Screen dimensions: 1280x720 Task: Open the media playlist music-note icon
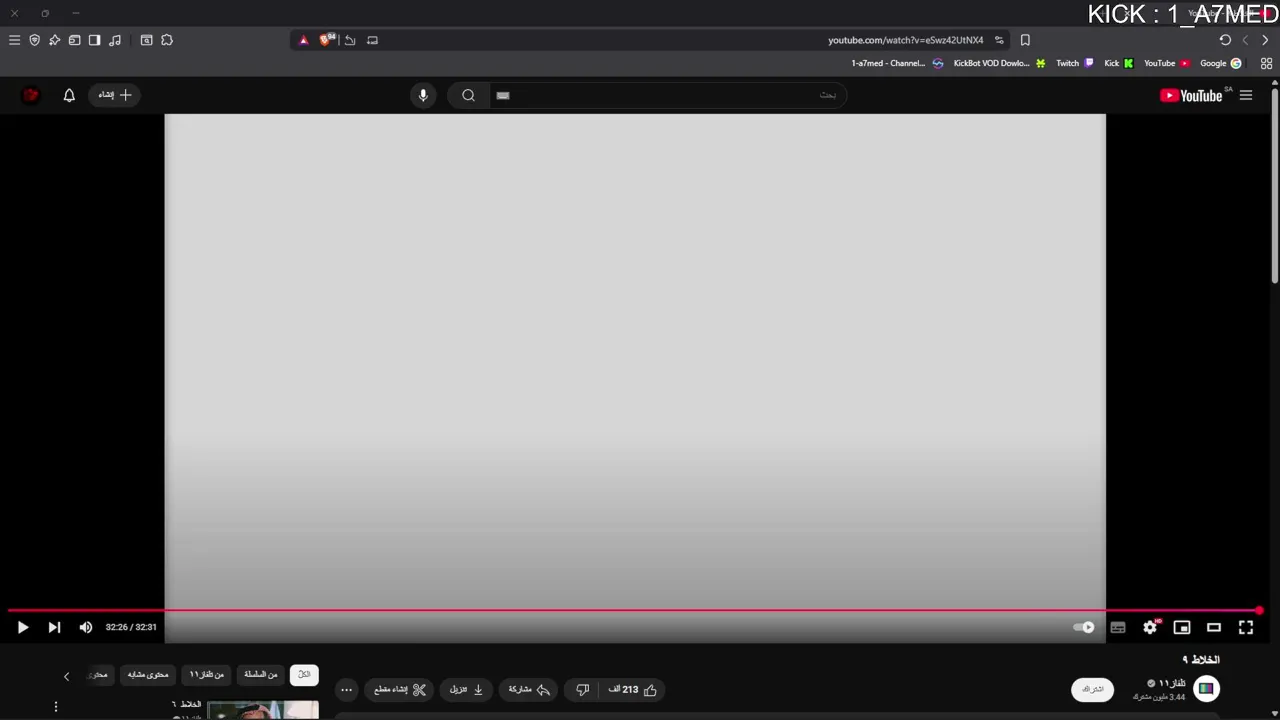coord(115,40)
